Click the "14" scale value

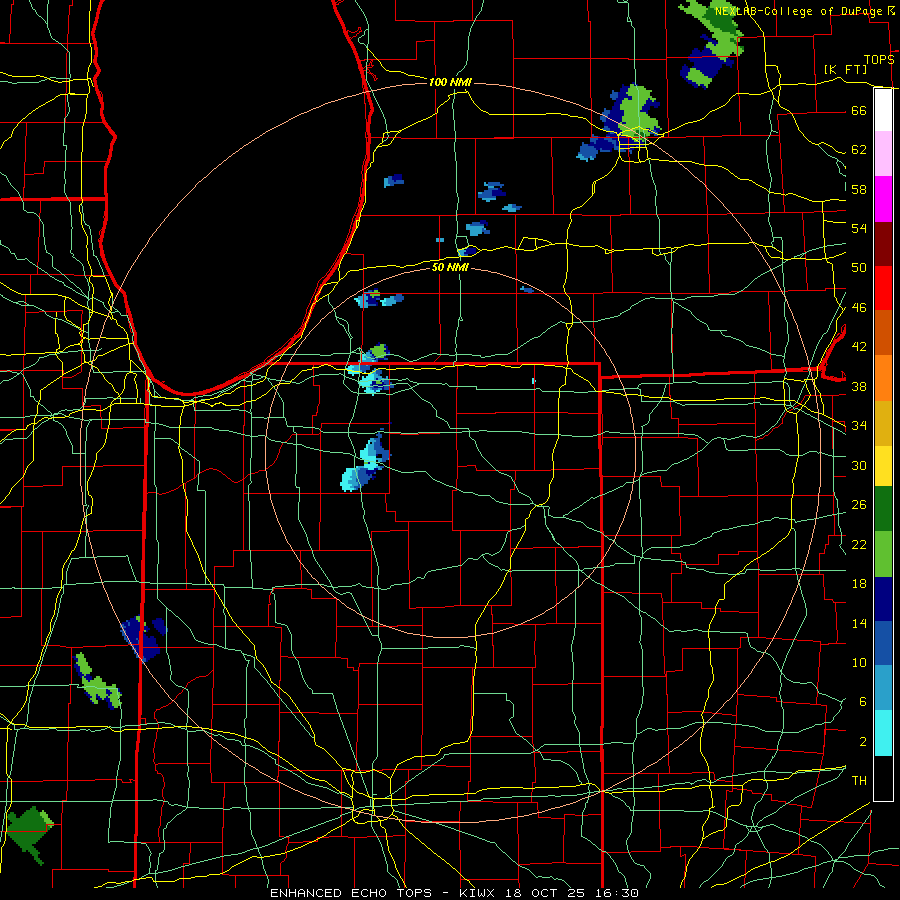pos(859,623)
